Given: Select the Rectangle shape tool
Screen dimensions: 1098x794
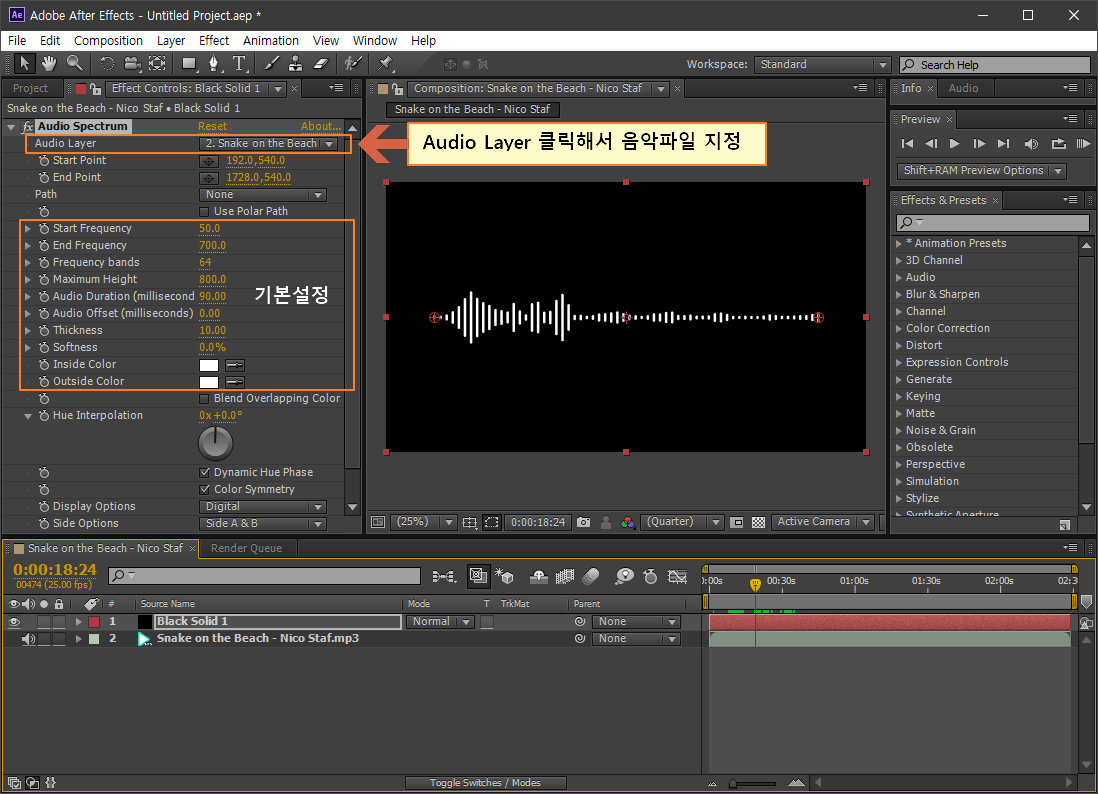Looking at the screenshot, I should (189, 64).
